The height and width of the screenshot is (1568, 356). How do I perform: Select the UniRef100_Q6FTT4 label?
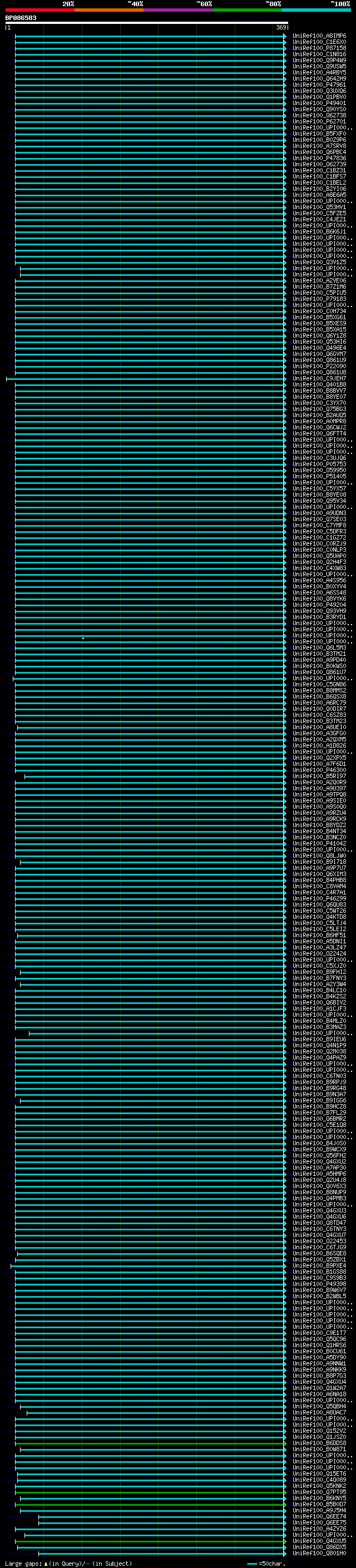pyautogui.click(x=319, y=433)
